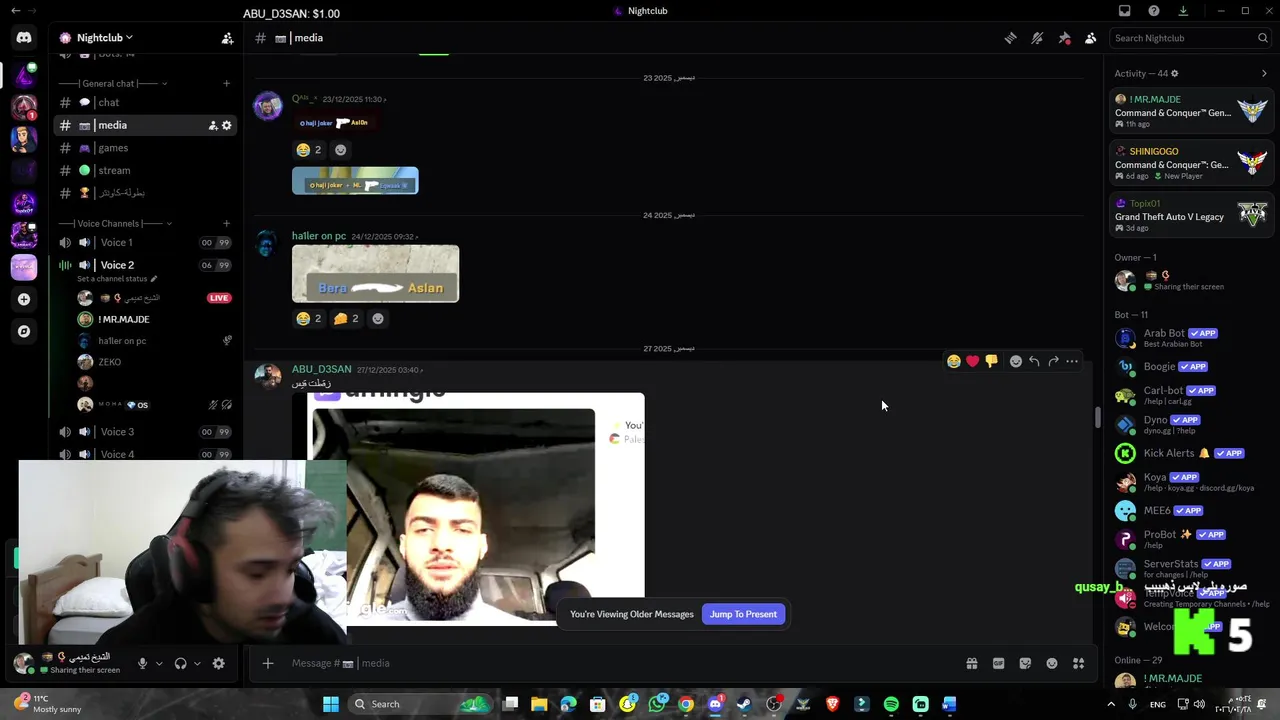
Task: Open Inbox icon in title bar
Action: point(1125,11)
